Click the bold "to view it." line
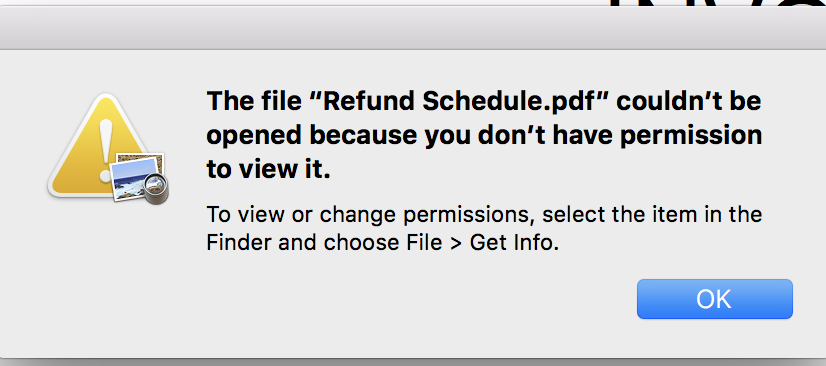 (268, 169)
